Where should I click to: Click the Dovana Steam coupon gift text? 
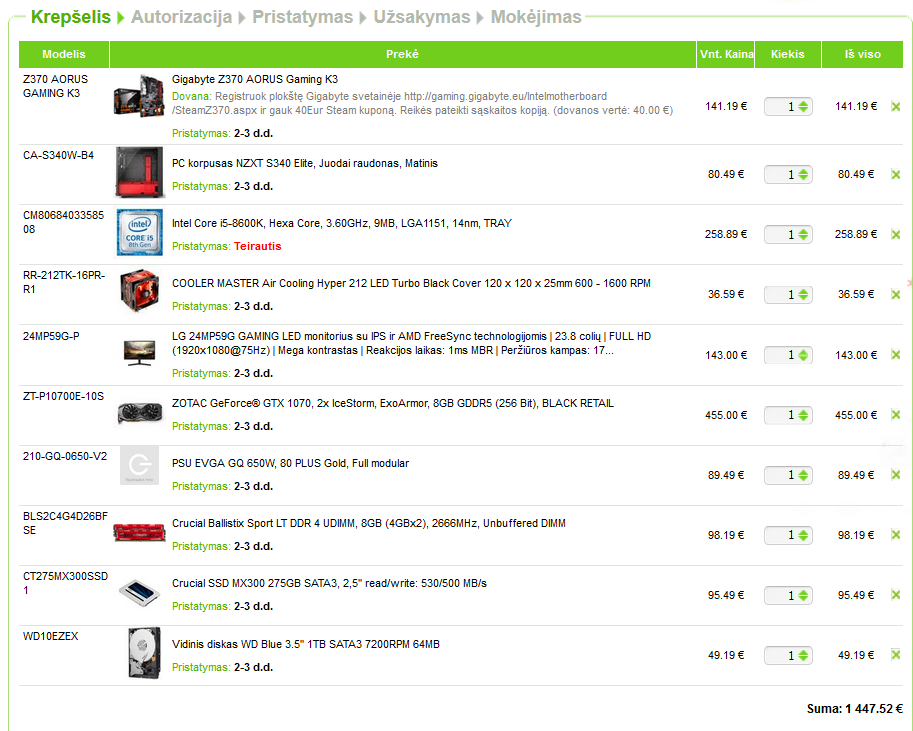[x=422, y=103]
